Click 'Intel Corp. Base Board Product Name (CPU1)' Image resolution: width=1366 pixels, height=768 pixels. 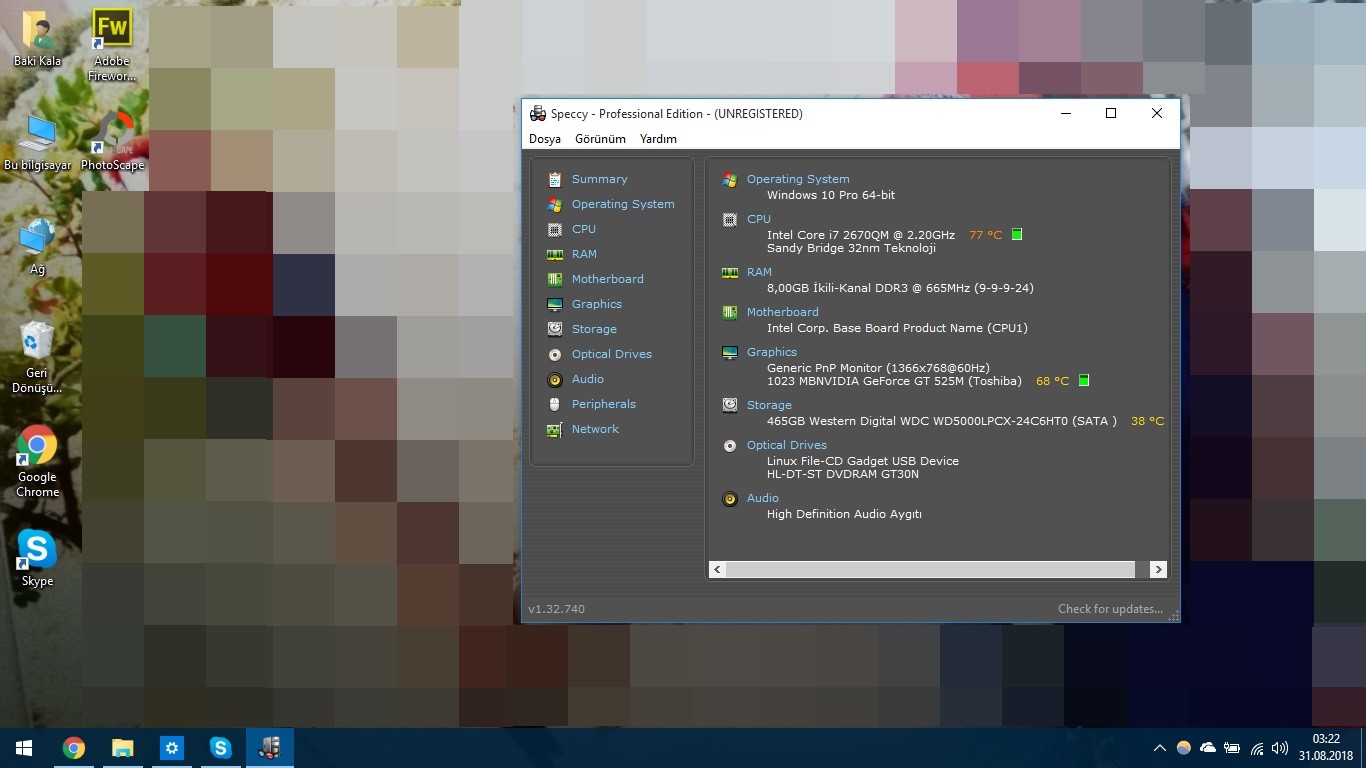[x=897, y=328]
